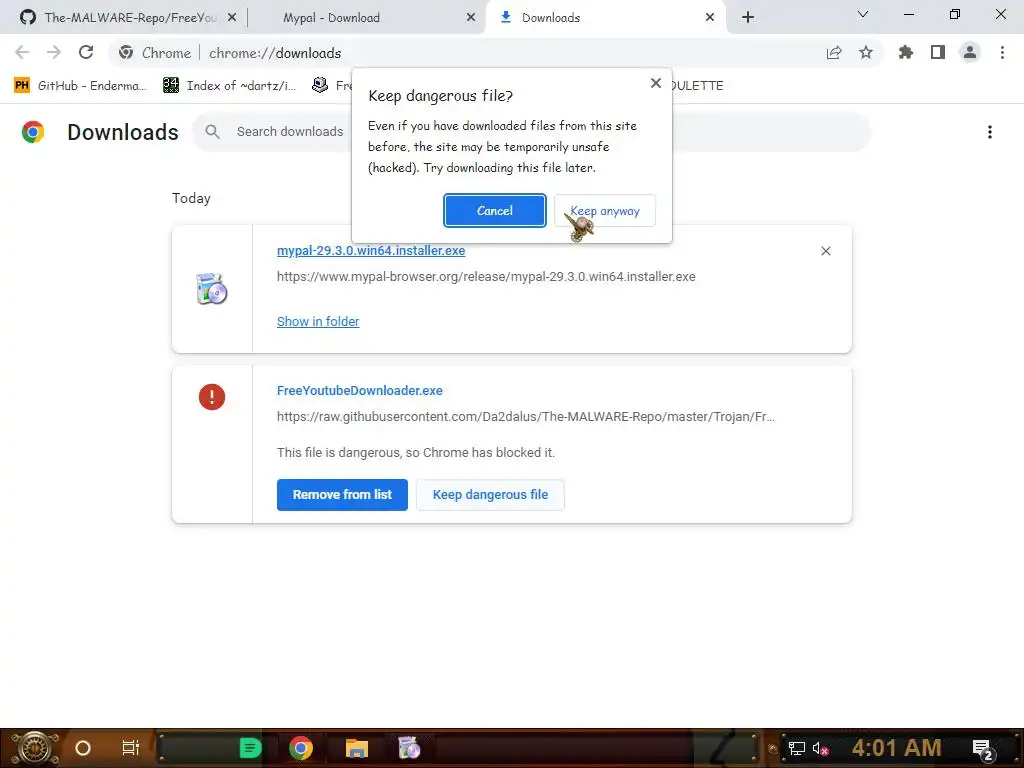Open GitHub - Enderma... bookmark
This screenshot has width=1024, height=768.
coord(80,86)
